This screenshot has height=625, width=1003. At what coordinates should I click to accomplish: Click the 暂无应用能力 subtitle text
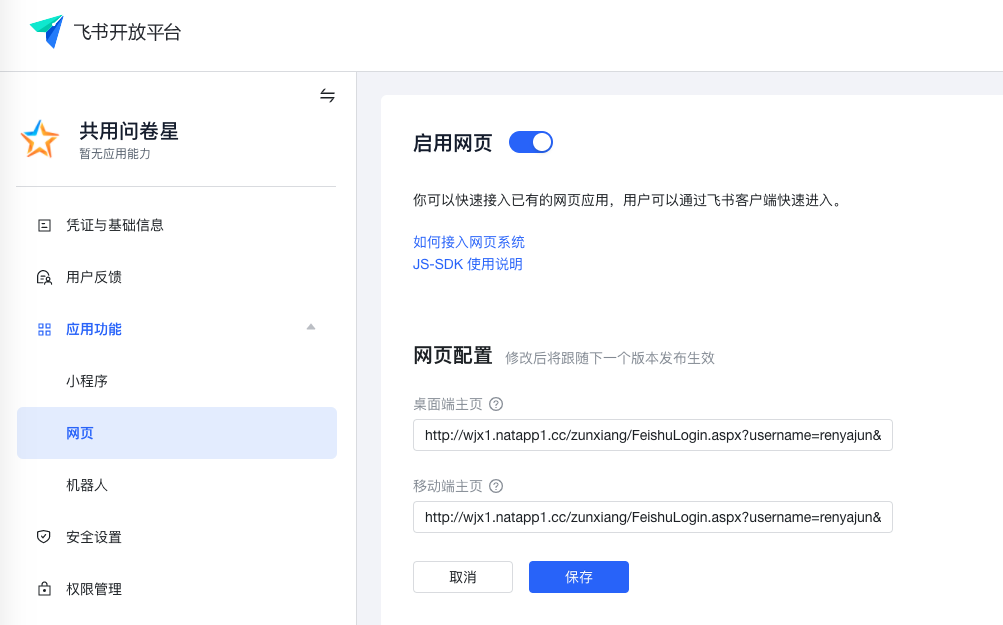point(115,154)
